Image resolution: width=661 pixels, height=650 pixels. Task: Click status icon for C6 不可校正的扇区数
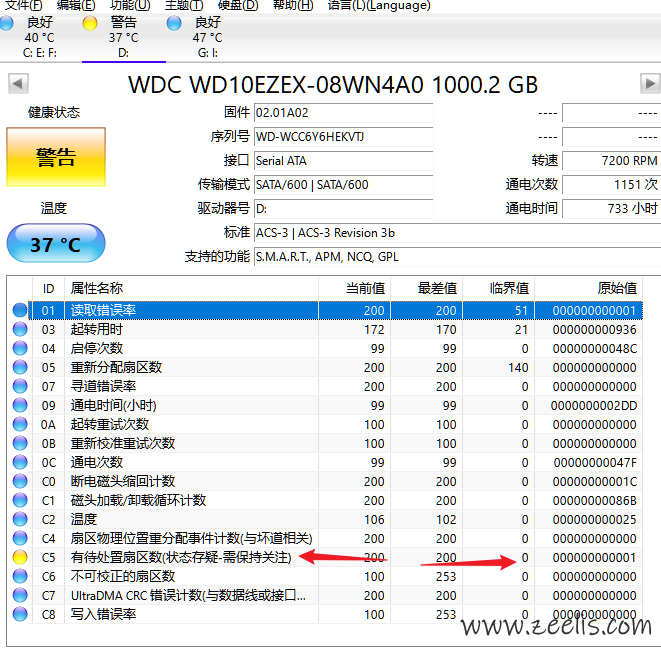click(x=20, y=576)
